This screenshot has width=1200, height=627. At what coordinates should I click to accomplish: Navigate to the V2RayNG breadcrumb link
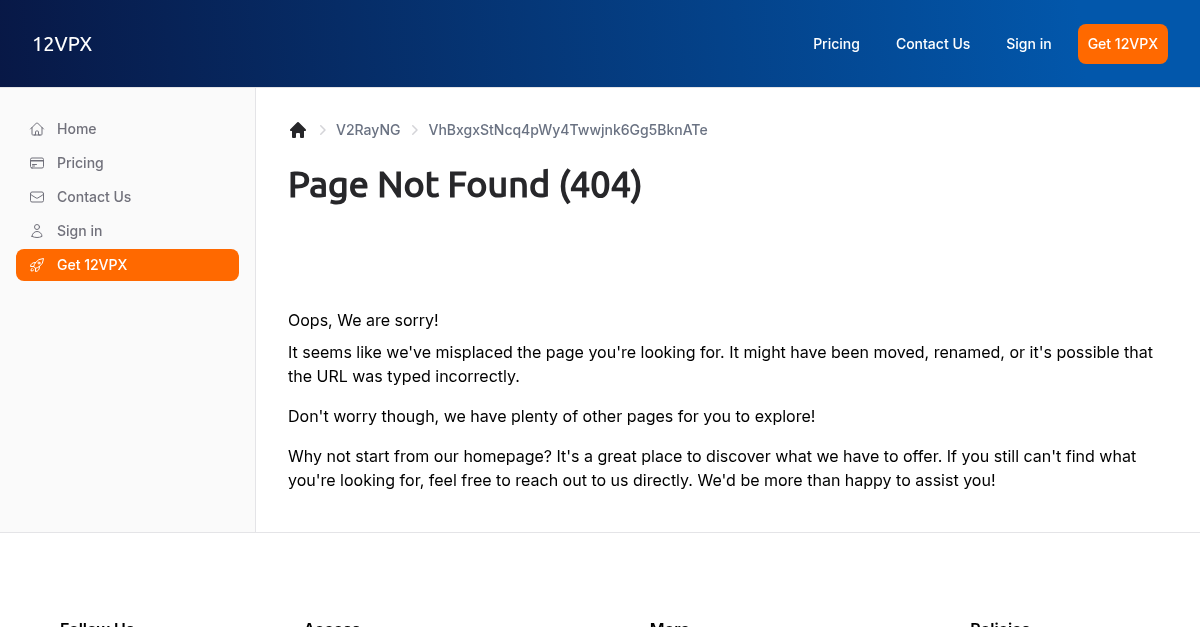click(x=368, y=130)
